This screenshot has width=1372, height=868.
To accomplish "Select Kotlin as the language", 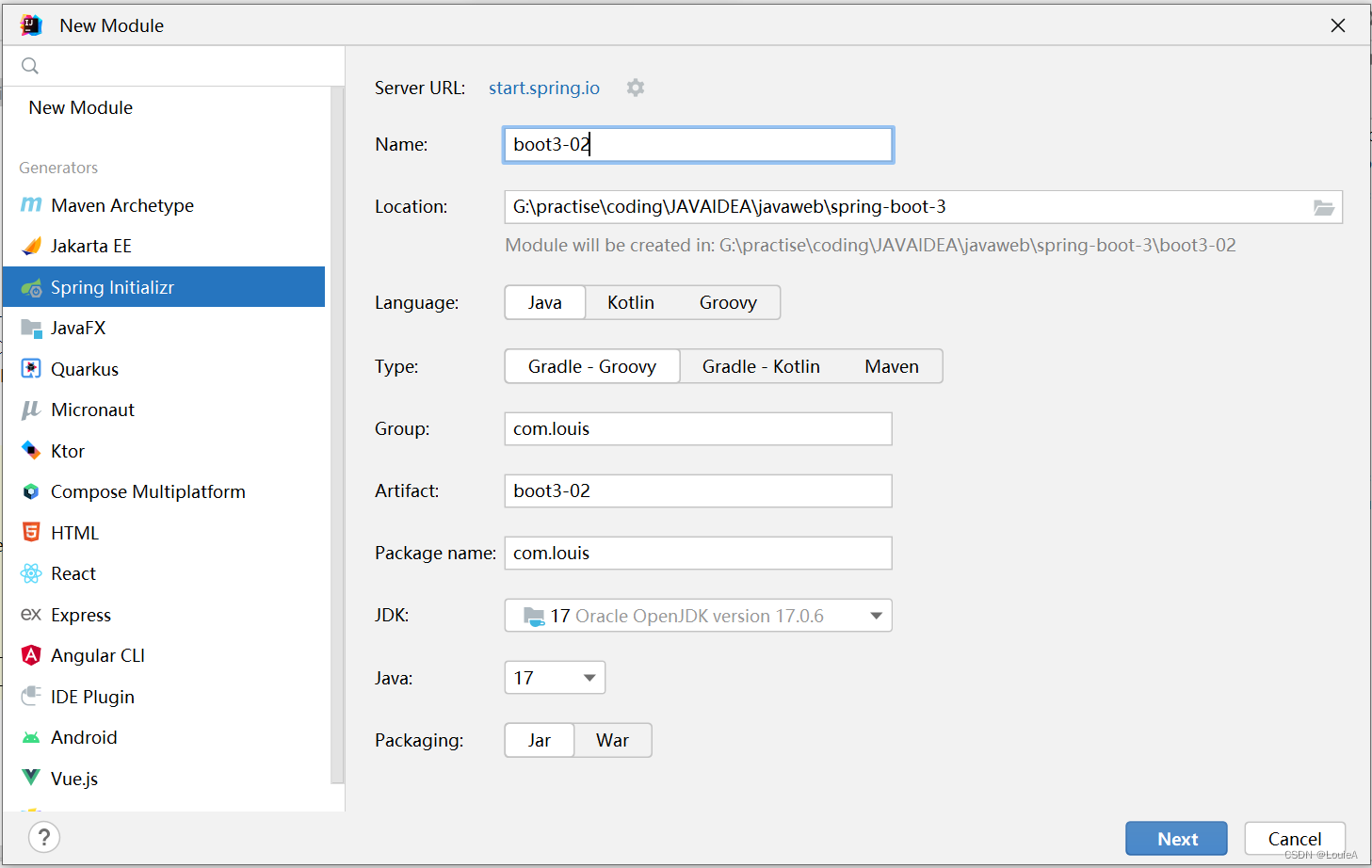I will [x=631, y=302].
